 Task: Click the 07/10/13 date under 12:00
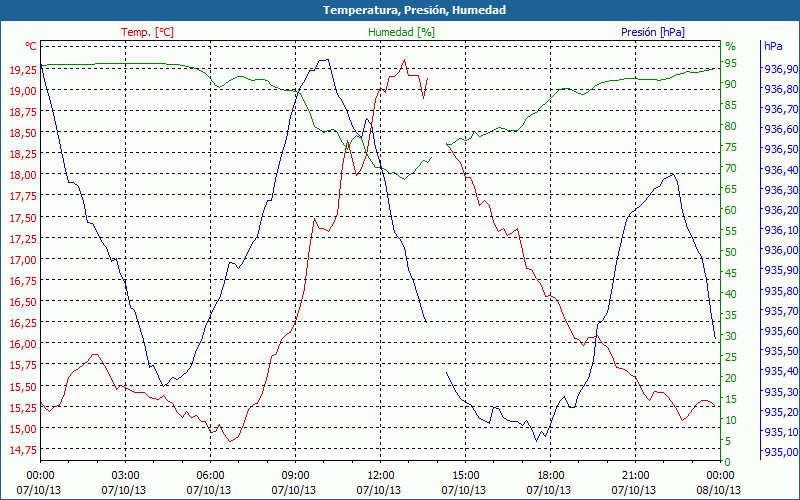[379, 490]
